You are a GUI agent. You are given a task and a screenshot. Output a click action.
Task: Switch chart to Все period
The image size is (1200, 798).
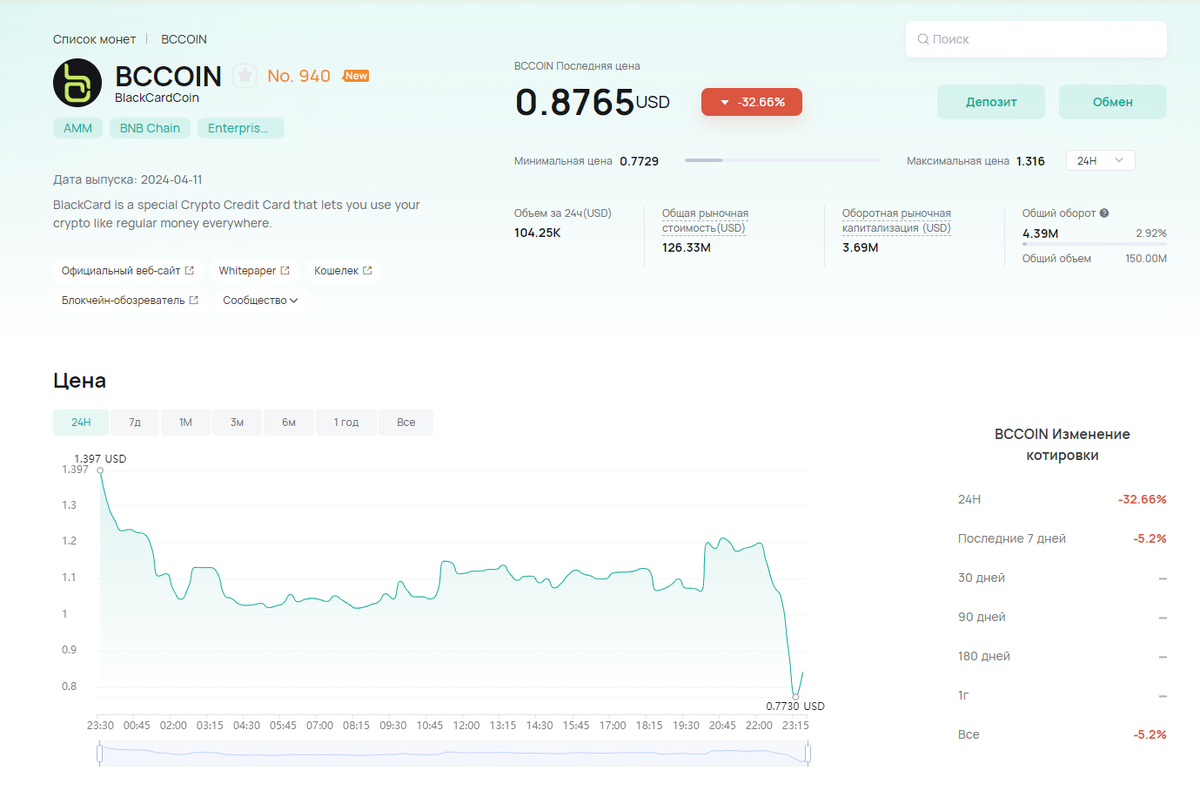click(406, 422)
